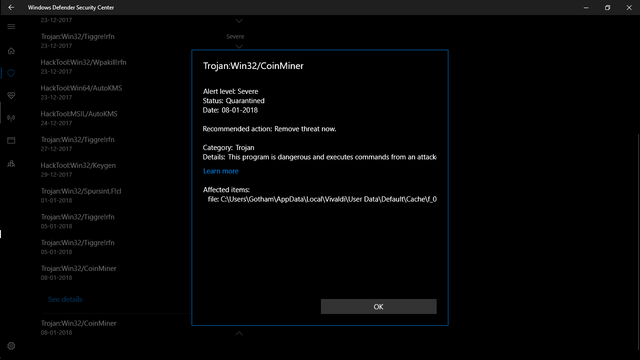640x360 pixels.
Task: Close the Windows Defender Security Center window
Action: pos(629,7)
